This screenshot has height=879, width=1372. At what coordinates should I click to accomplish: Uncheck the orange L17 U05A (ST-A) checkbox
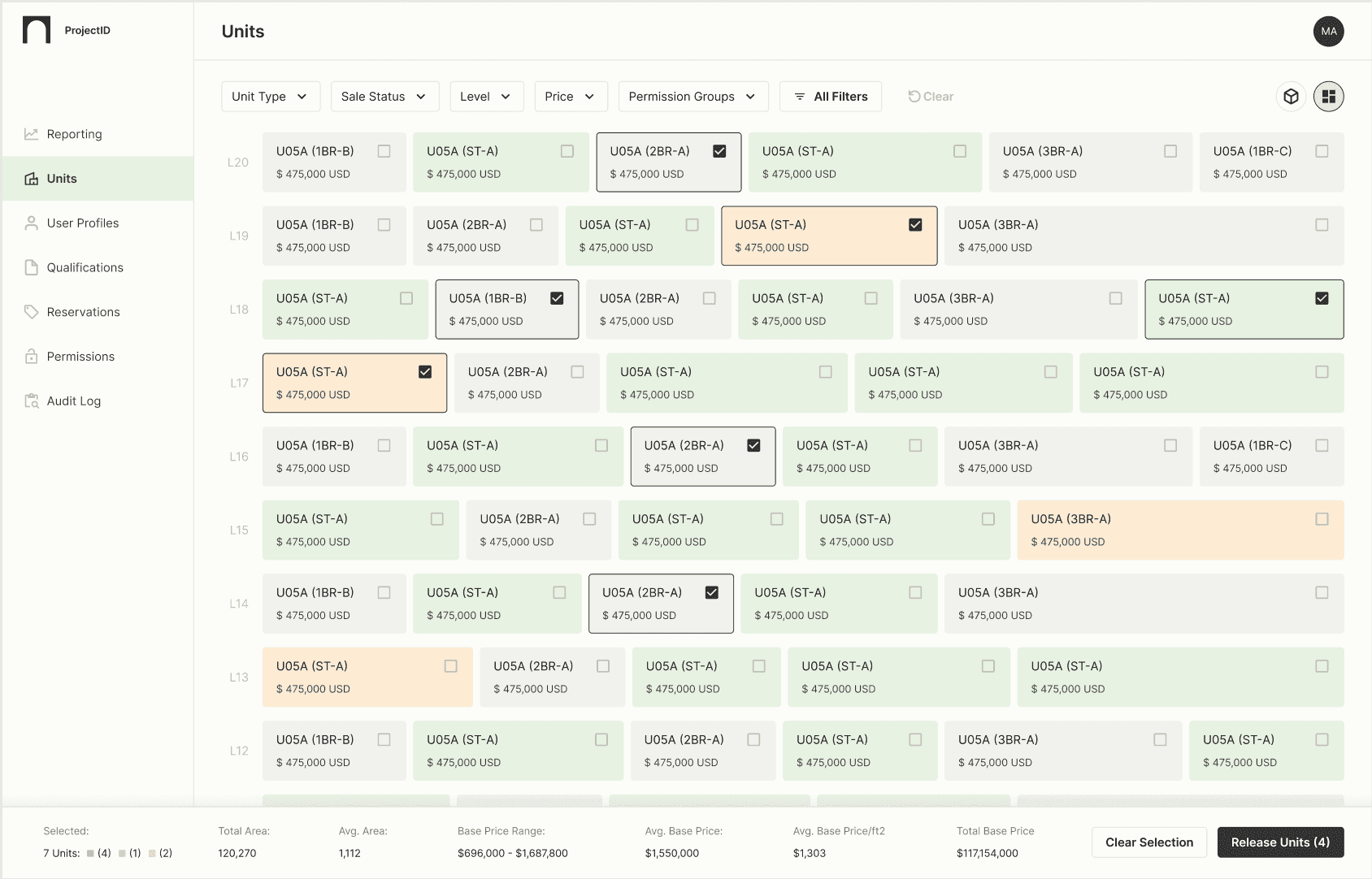coord(425,372)
